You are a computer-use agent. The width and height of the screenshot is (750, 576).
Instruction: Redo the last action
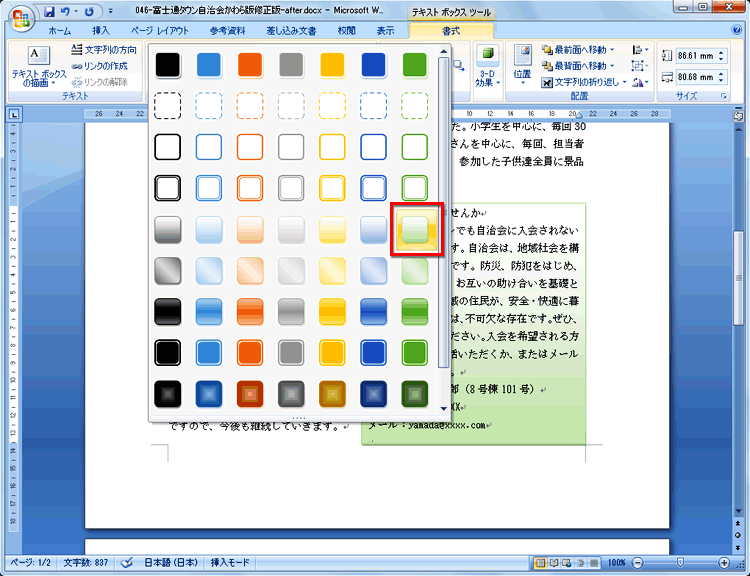tap(89, 11)
